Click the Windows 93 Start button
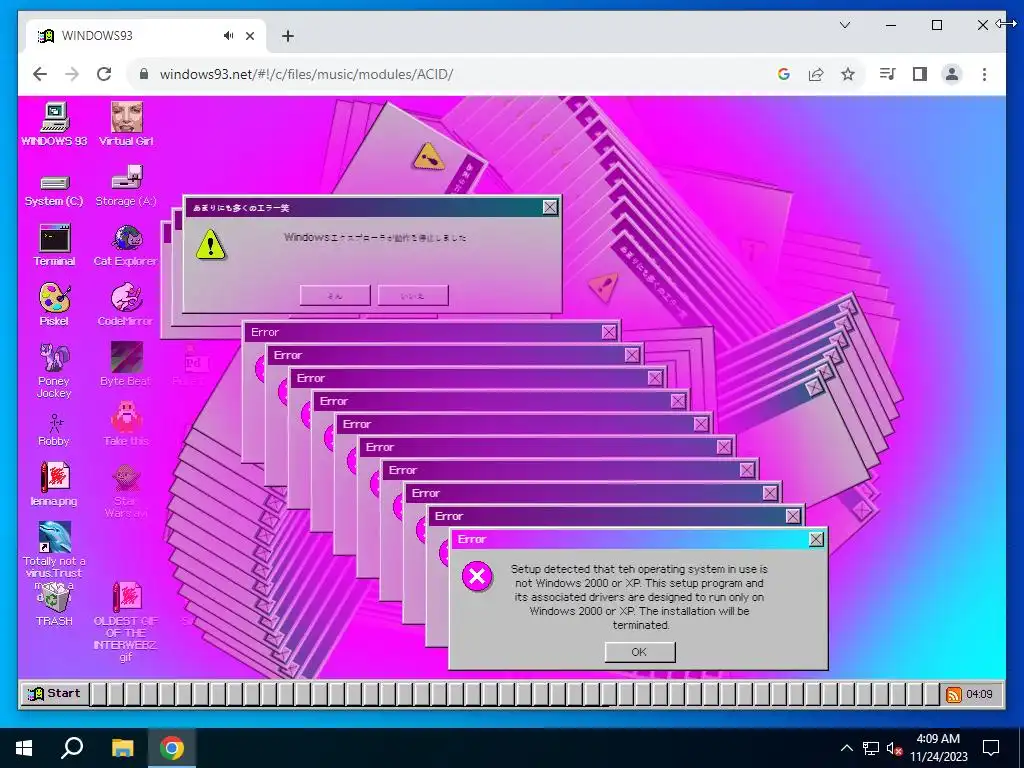This screenshot has height=768, width=1024. tap(54, 694)
